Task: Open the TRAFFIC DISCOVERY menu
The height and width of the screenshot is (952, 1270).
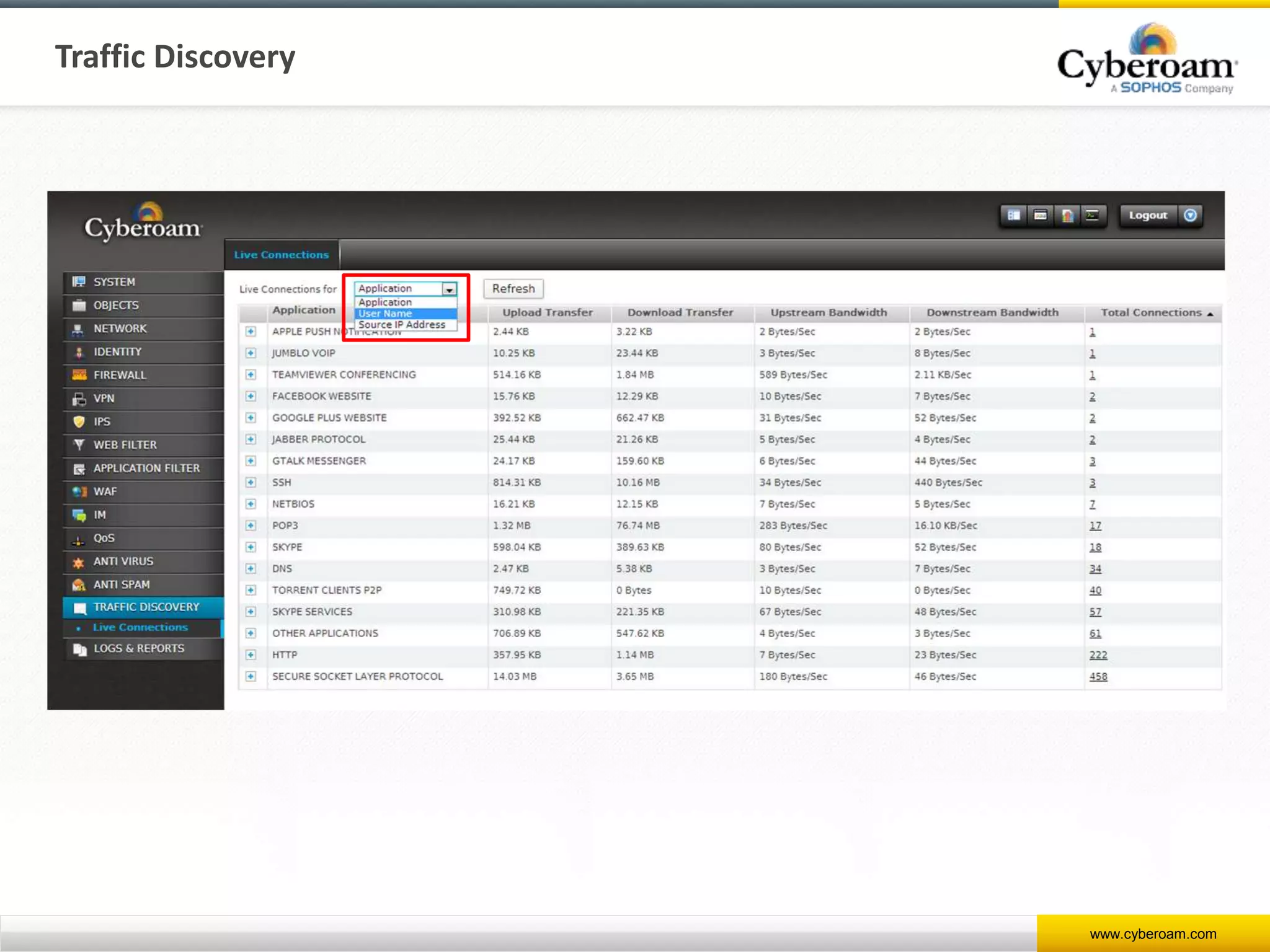Action: tap(143, 607)
